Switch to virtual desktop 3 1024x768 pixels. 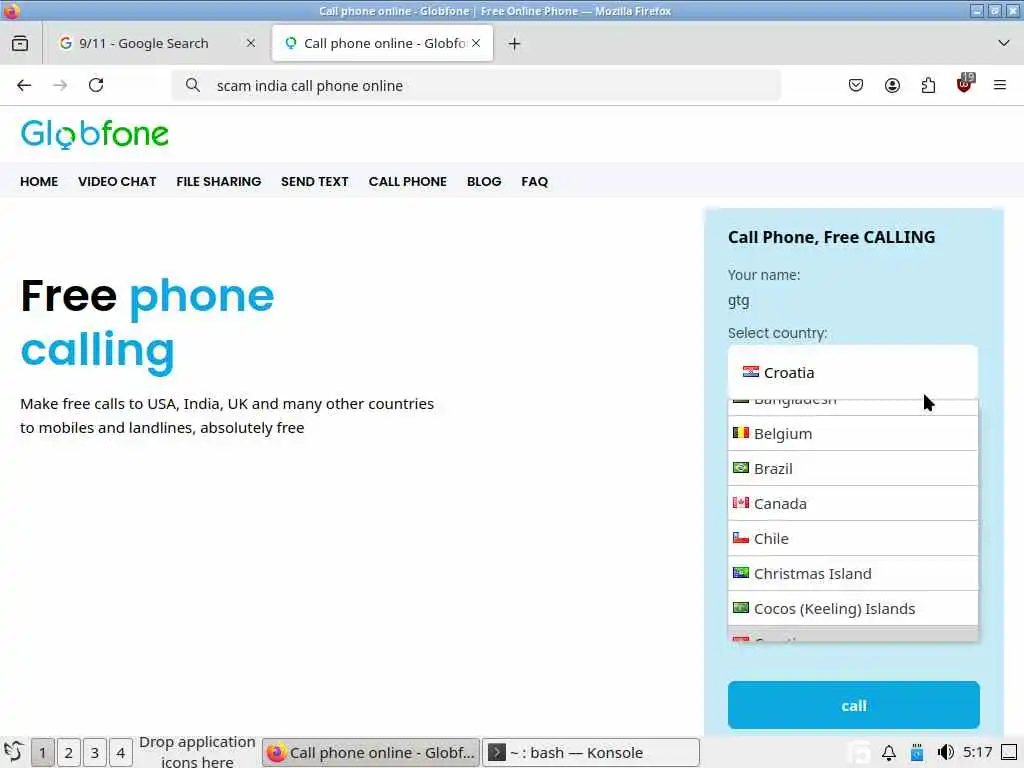click(x=95, y=753)
